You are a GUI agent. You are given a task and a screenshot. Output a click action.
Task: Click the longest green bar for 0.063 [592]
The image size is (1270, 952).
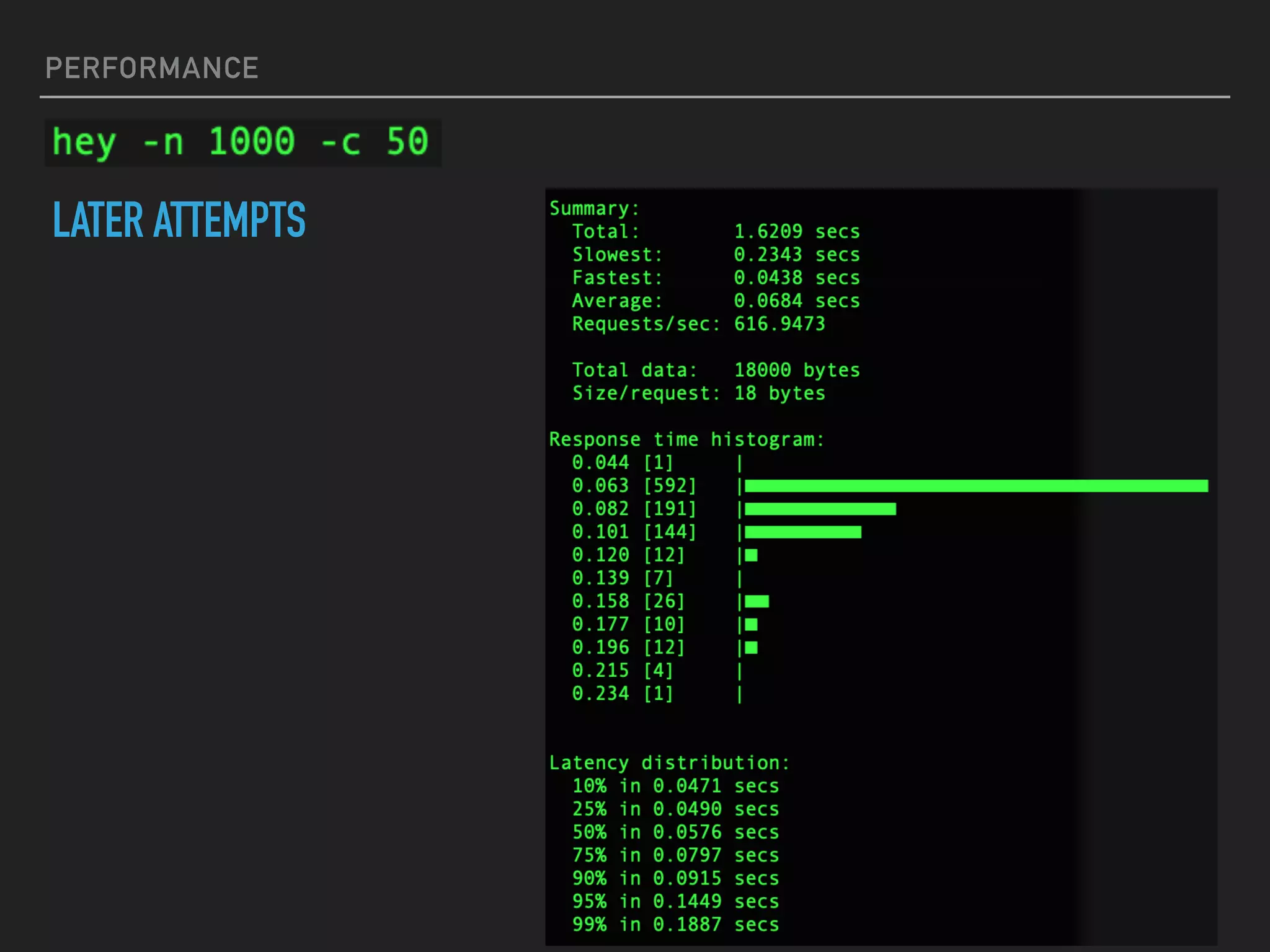pyautogui.click(x=976, y=486)
